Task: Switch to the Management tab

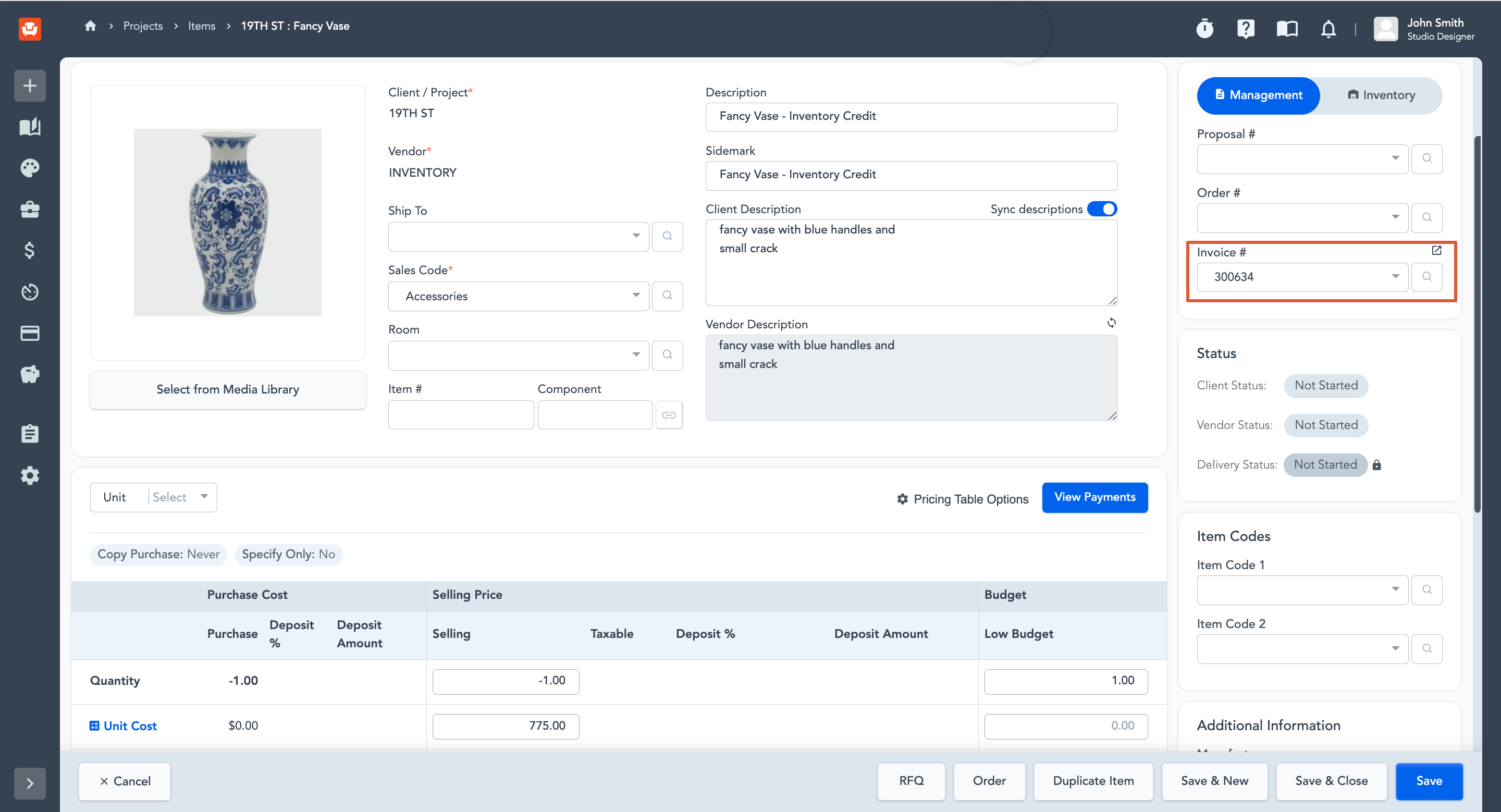Action: pos(1259,95)
